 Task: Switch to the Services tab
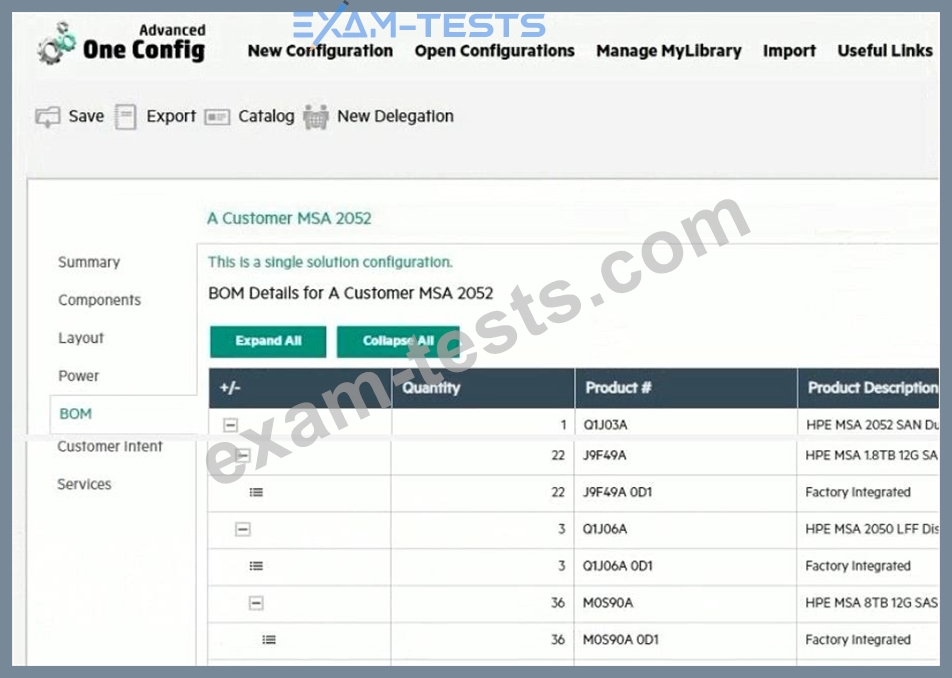click(84, 484)
